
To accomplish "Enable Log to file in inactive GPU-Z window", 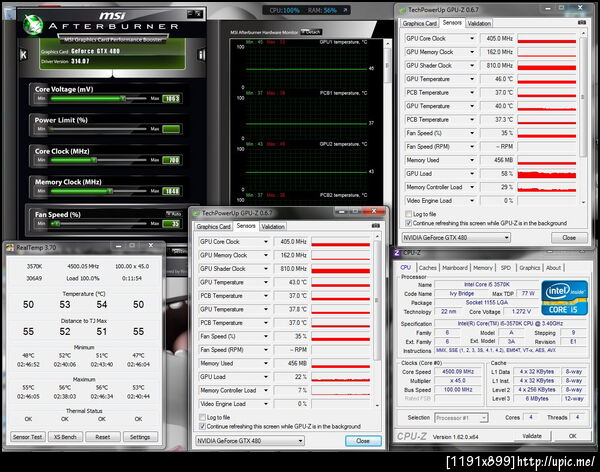I will 408,214.
